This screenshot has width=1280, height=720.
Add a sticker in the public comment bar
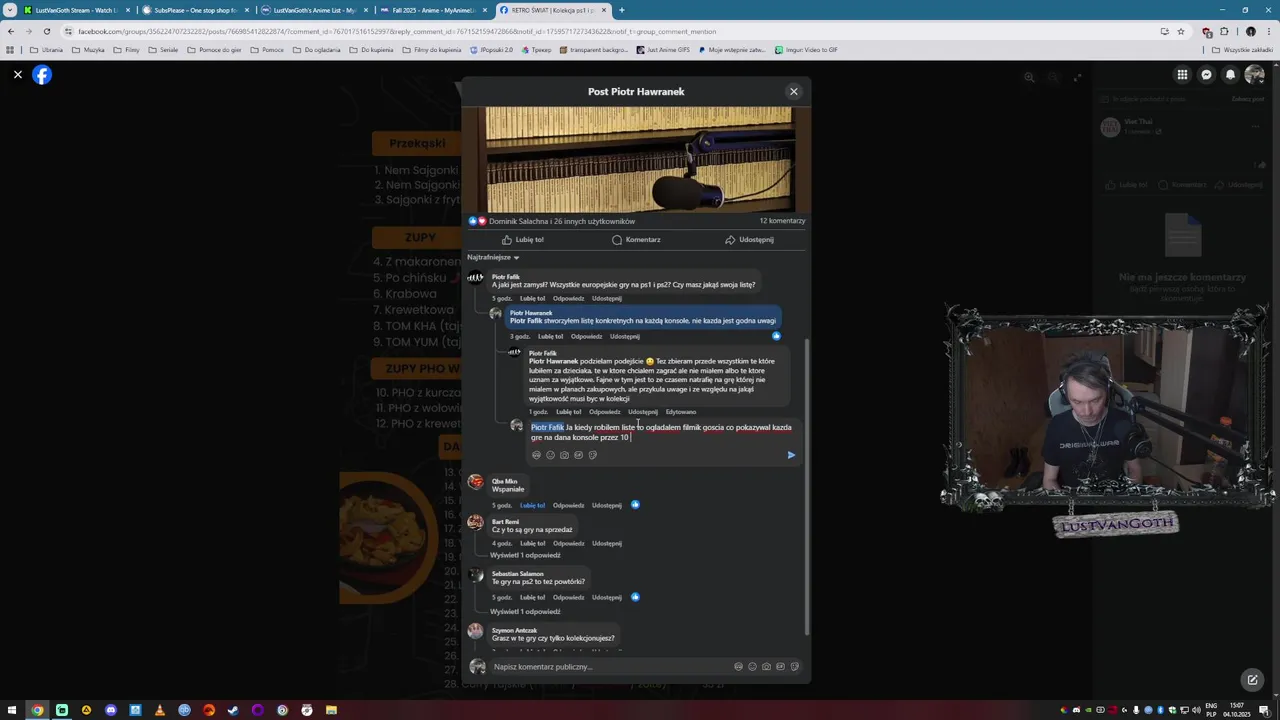click(x=794, y=667)
